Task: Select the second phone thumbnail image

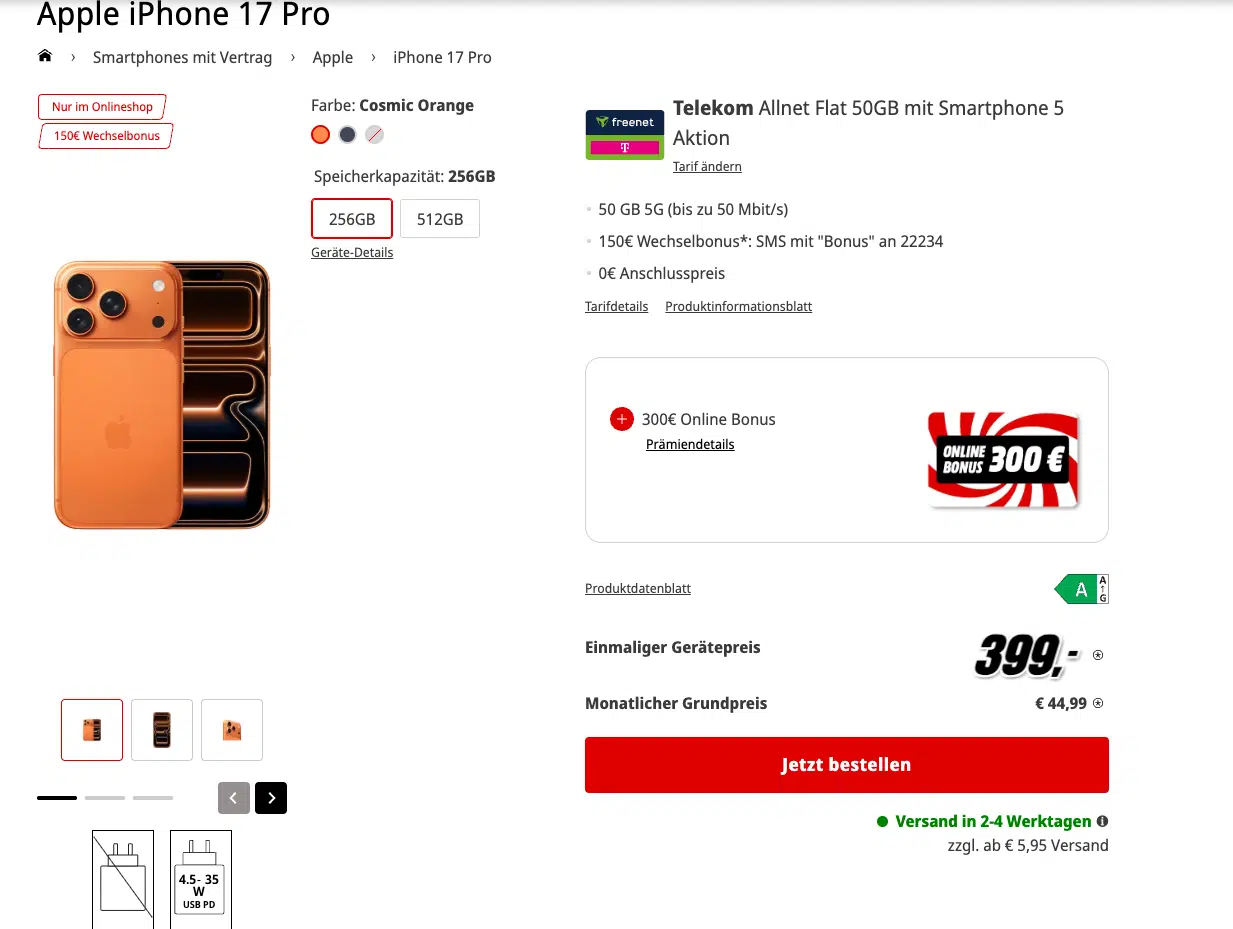Action: pyautogui.click(x=162, y=730)
